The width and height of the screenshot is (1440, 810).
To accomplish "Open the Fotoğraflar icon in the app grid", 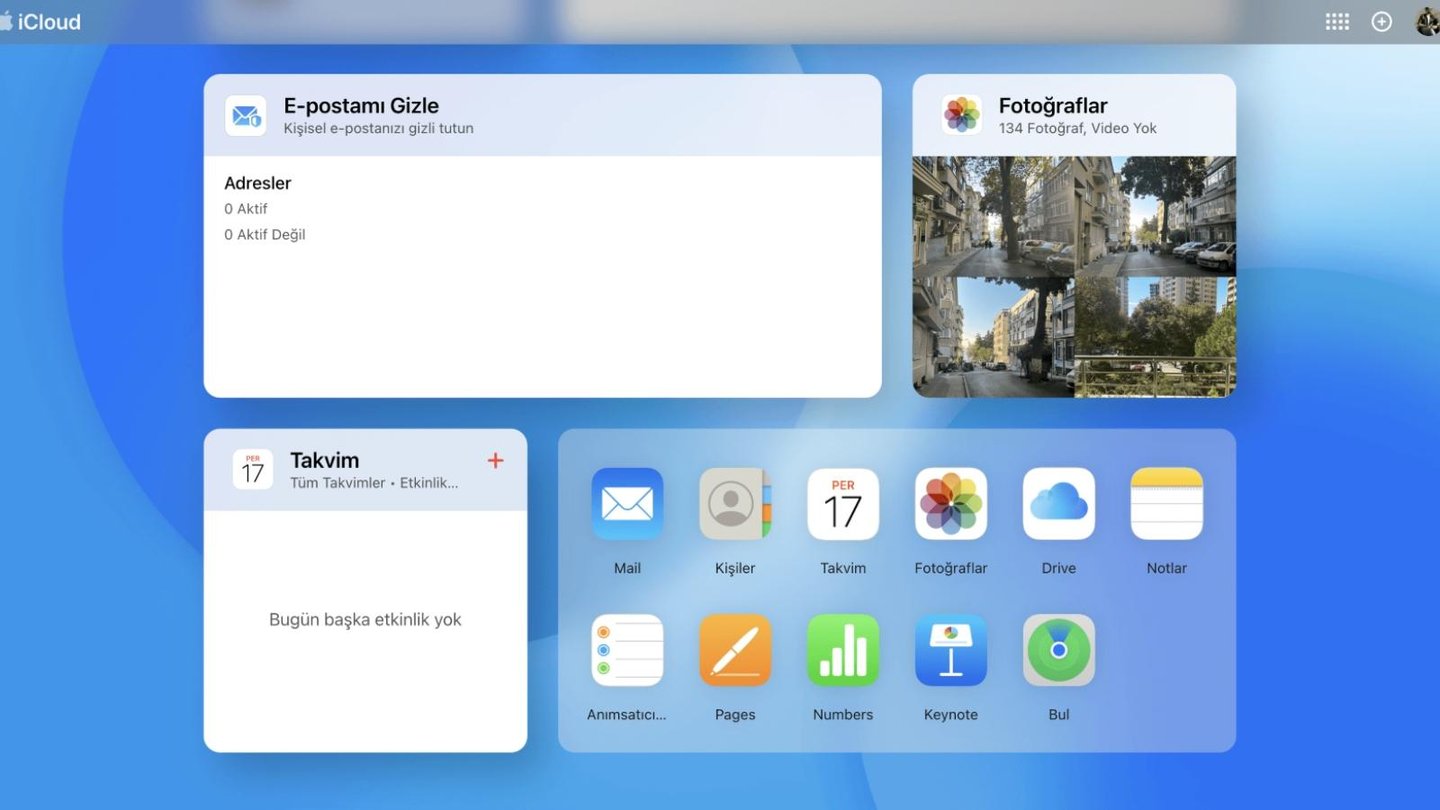I will (x=951, y=504).
